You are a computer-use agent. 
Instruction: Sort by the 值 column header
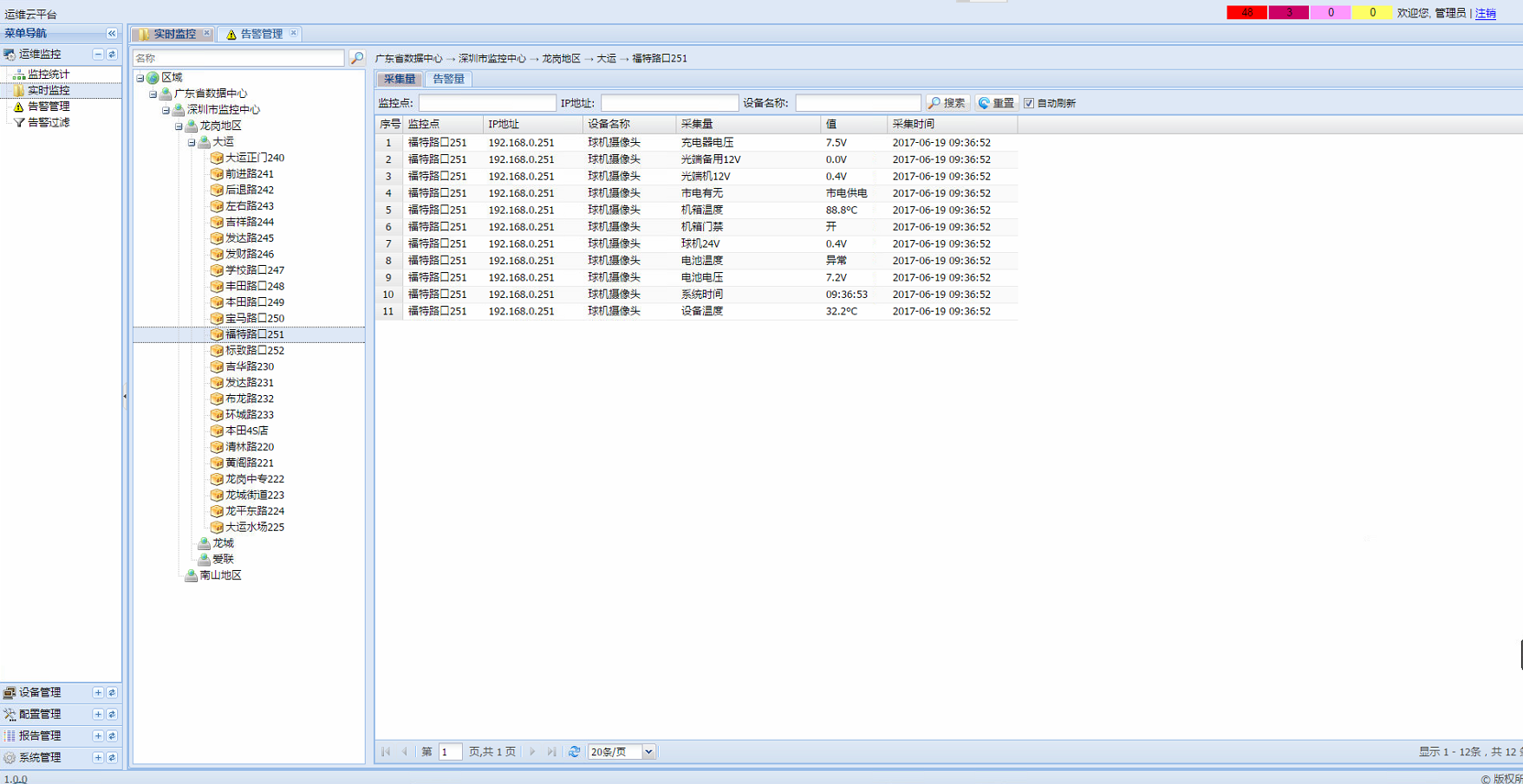tap(854, 125)
